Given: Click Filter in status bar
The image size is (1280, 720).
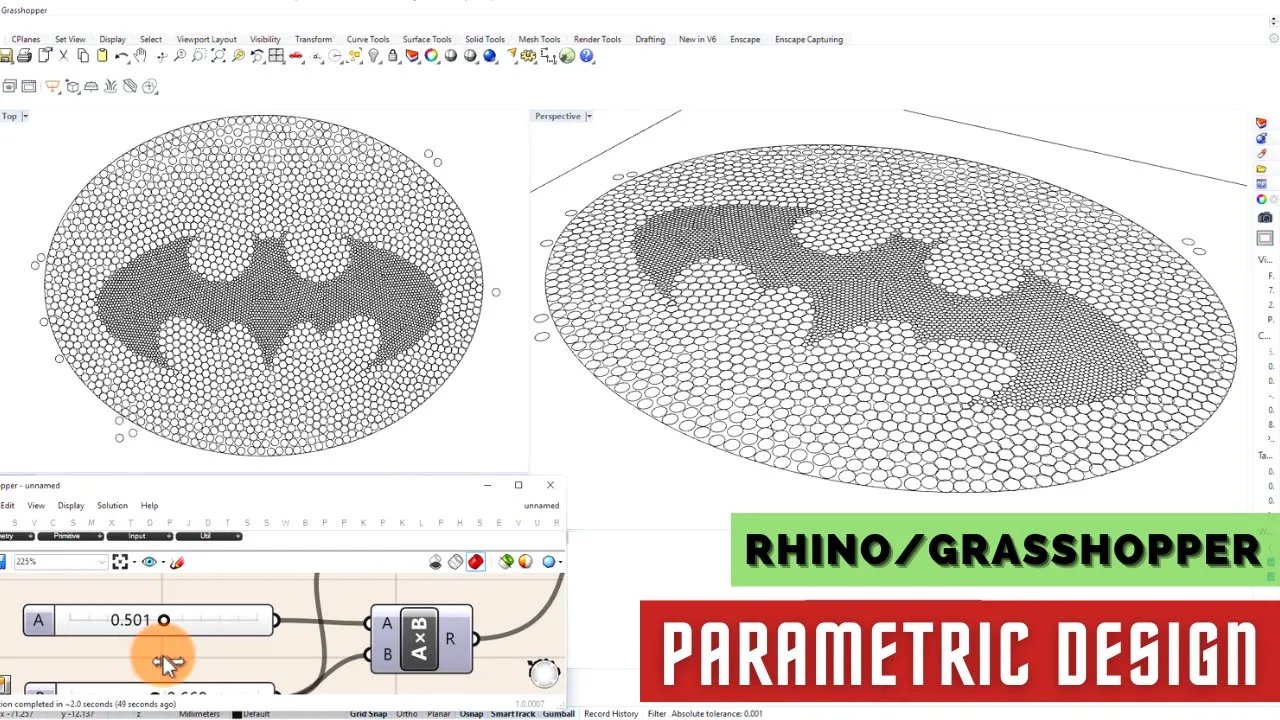Looking at the screenshot, I should click(x=657, y=714).
